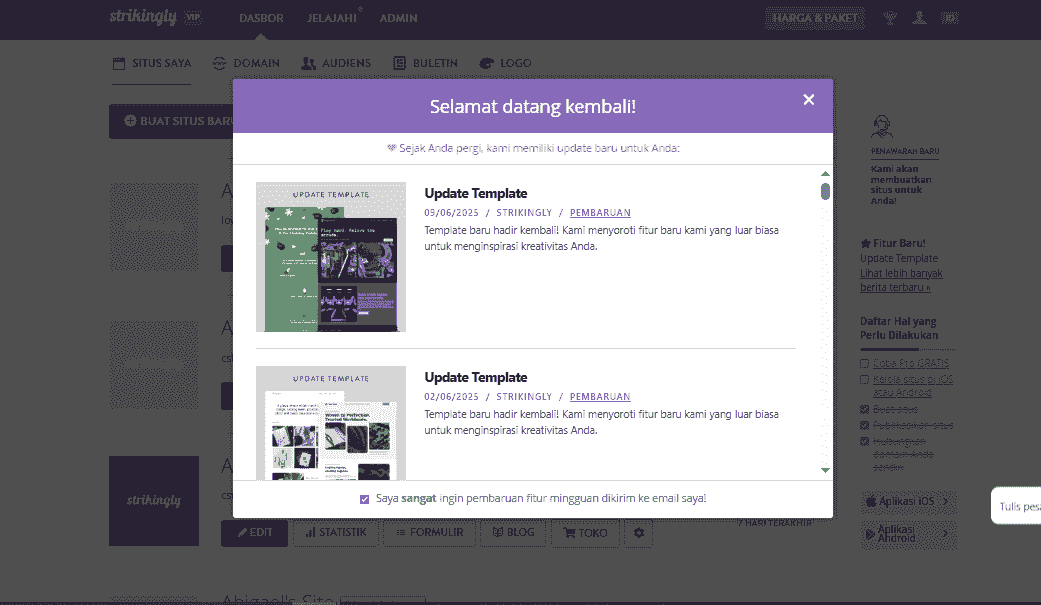Open Kelola situs di iOS atau Android link

click(x=912, y=386)
